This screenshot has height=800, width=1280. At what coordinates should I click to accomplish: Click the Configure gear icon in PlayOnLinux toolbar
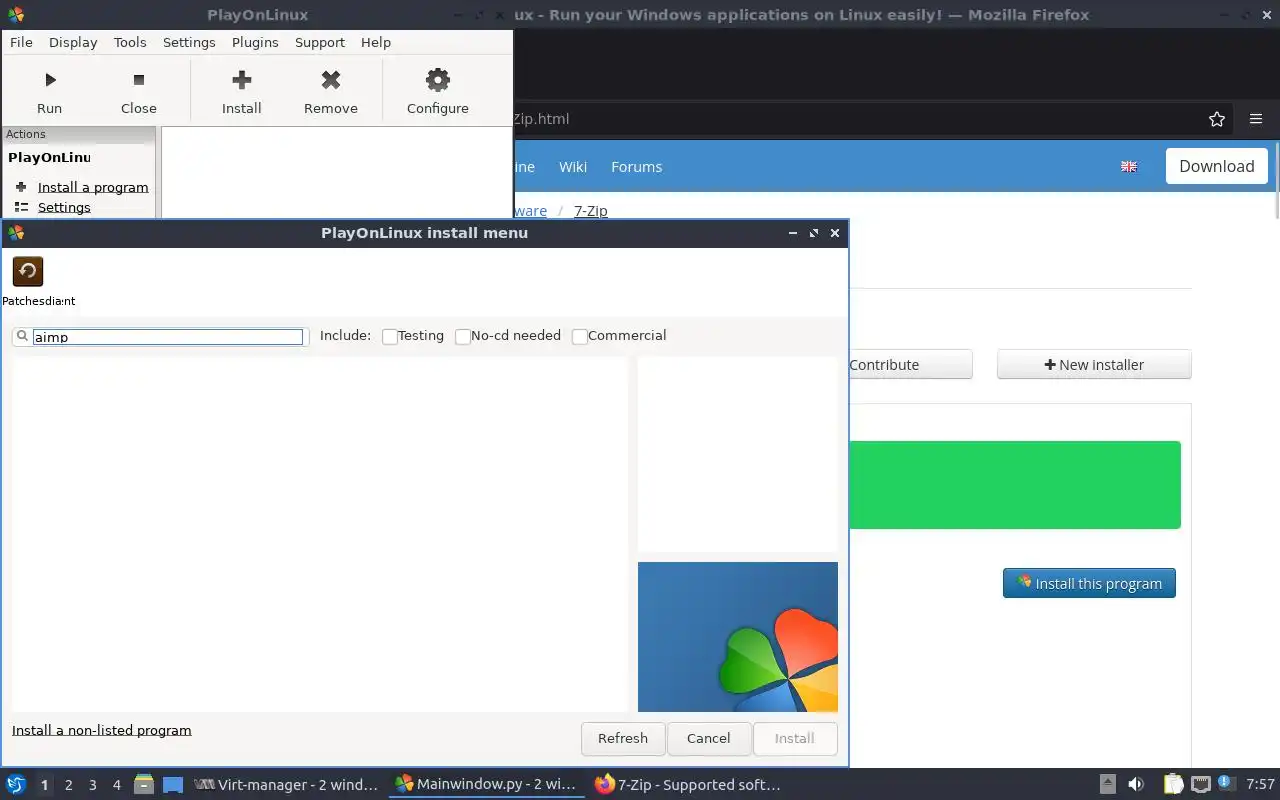point(437,80)
